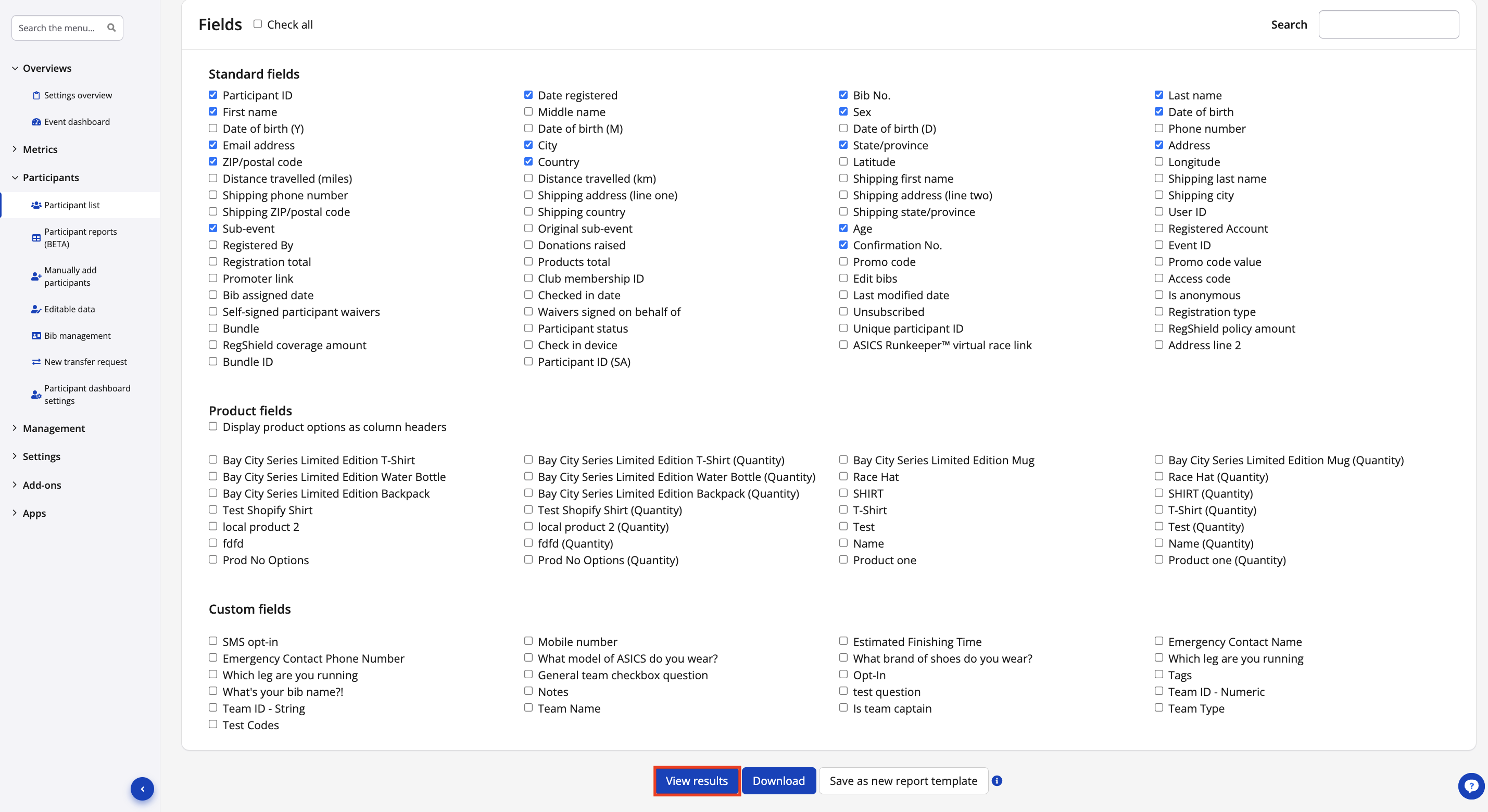Click Save as new report template

tap(903, 781)
